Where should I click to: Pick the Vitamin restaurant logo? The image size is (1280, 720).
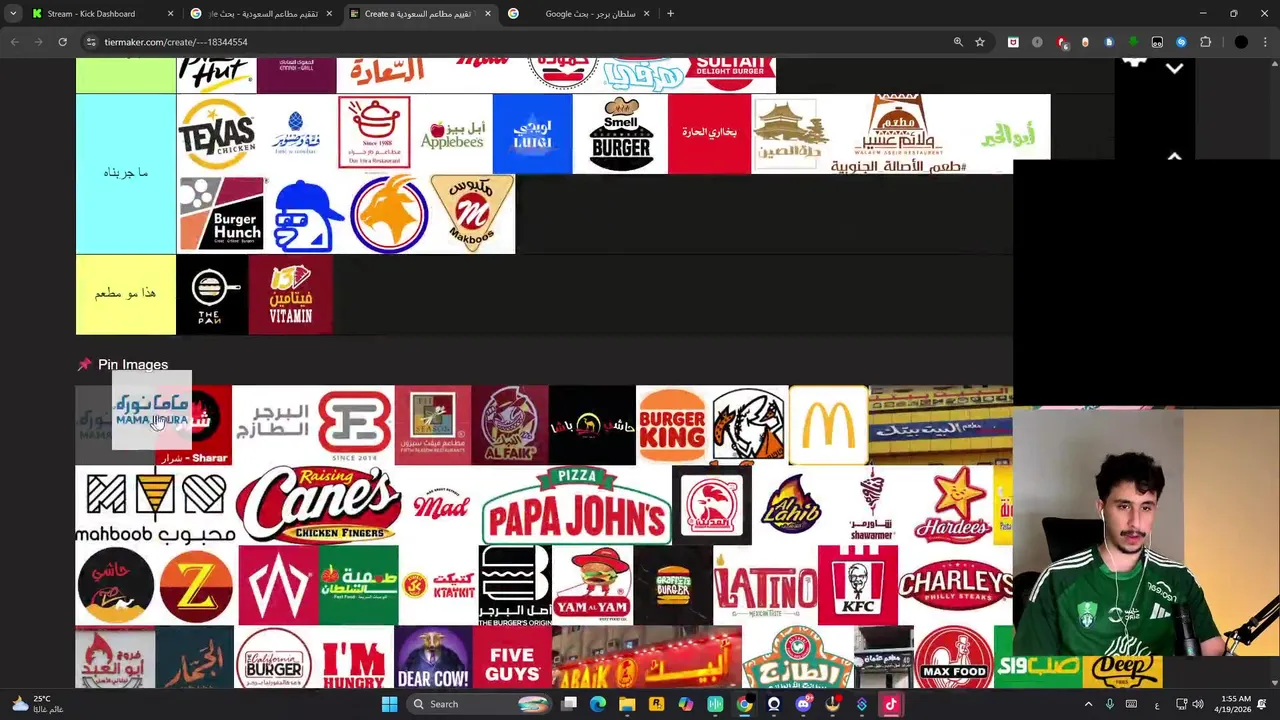coord(290,295)
